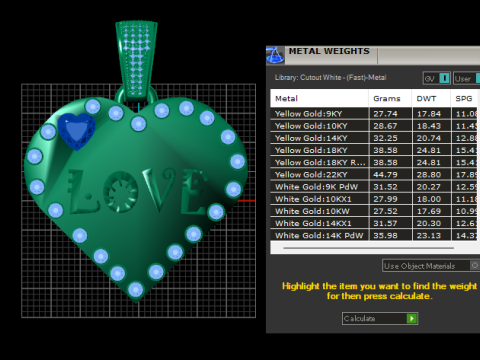Viewport: 480px width, 360px height.
Task: Select the White Gold:10KW row
Action: pos(374,211)
